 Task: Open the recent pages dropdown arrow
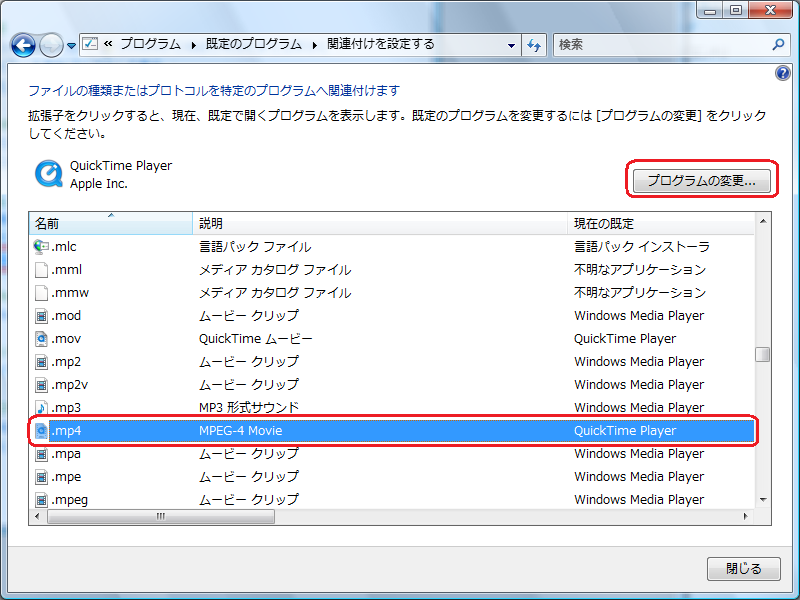tap(71, 46)
